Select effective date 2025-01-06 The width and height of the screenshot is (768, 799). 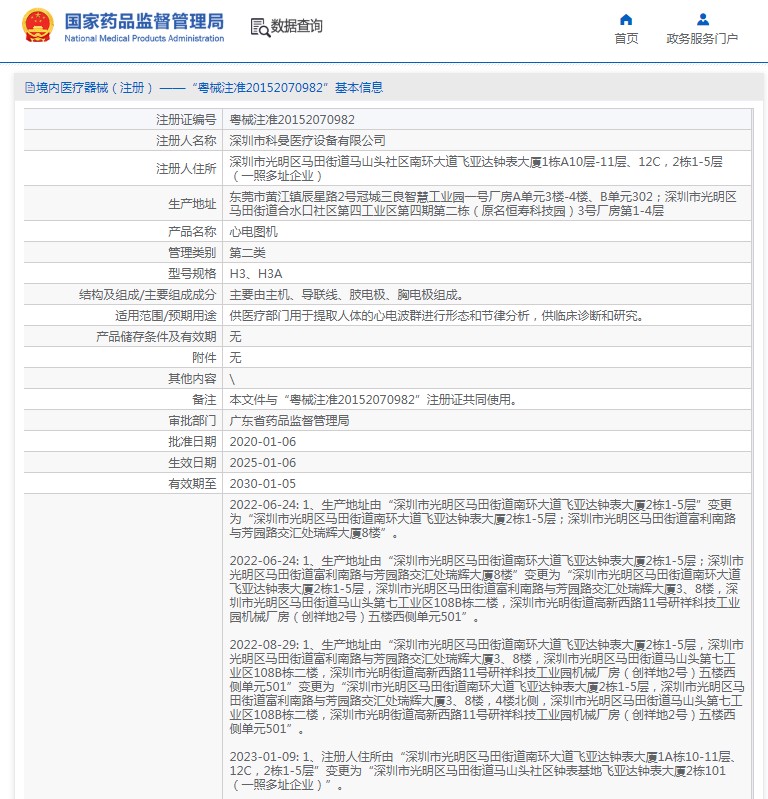(x=262, y=463)
